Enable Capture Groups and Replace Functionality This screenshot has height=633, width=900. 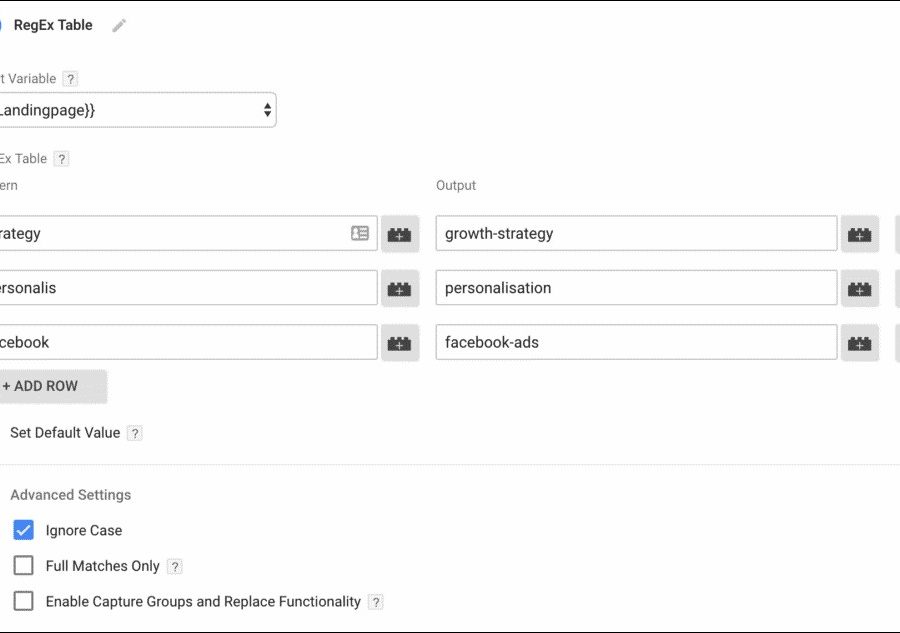(24, 602)
